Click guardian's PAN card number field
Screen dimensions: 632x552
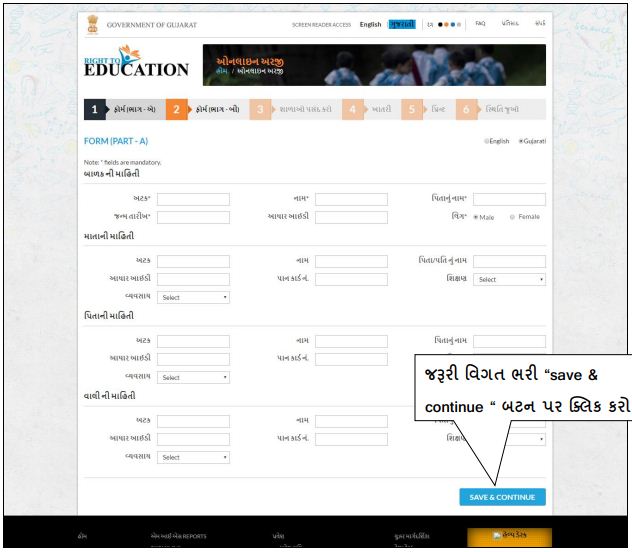point(351,439)
